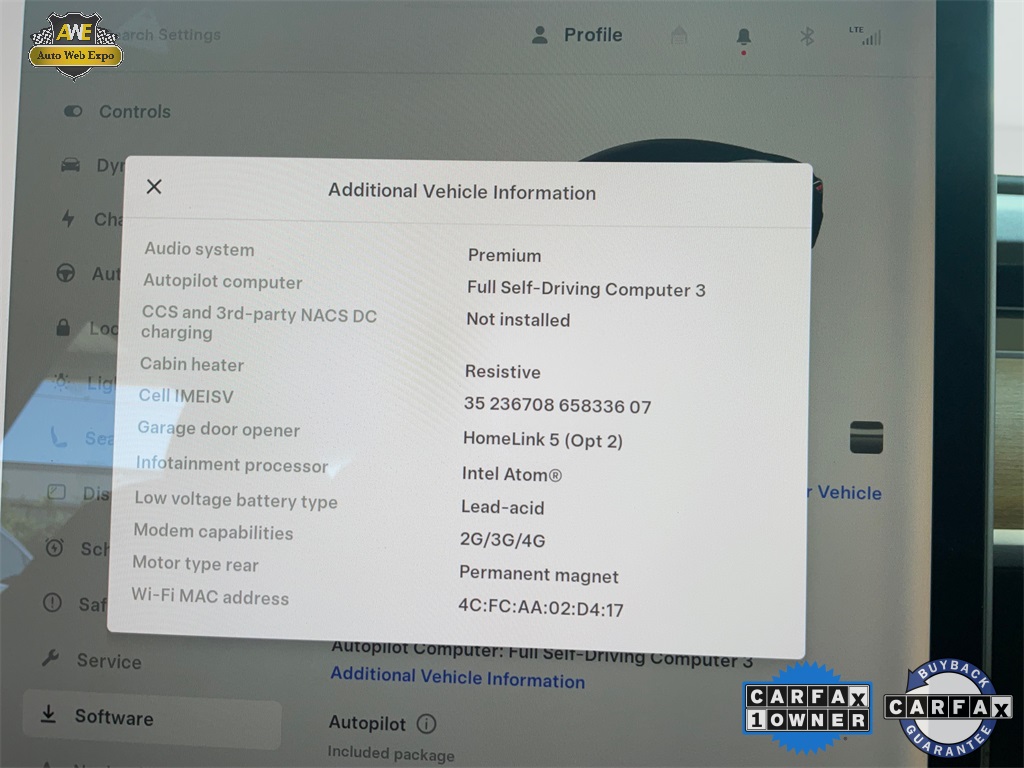Select the Charging lightning bolt icon

(x=68, y=219)
